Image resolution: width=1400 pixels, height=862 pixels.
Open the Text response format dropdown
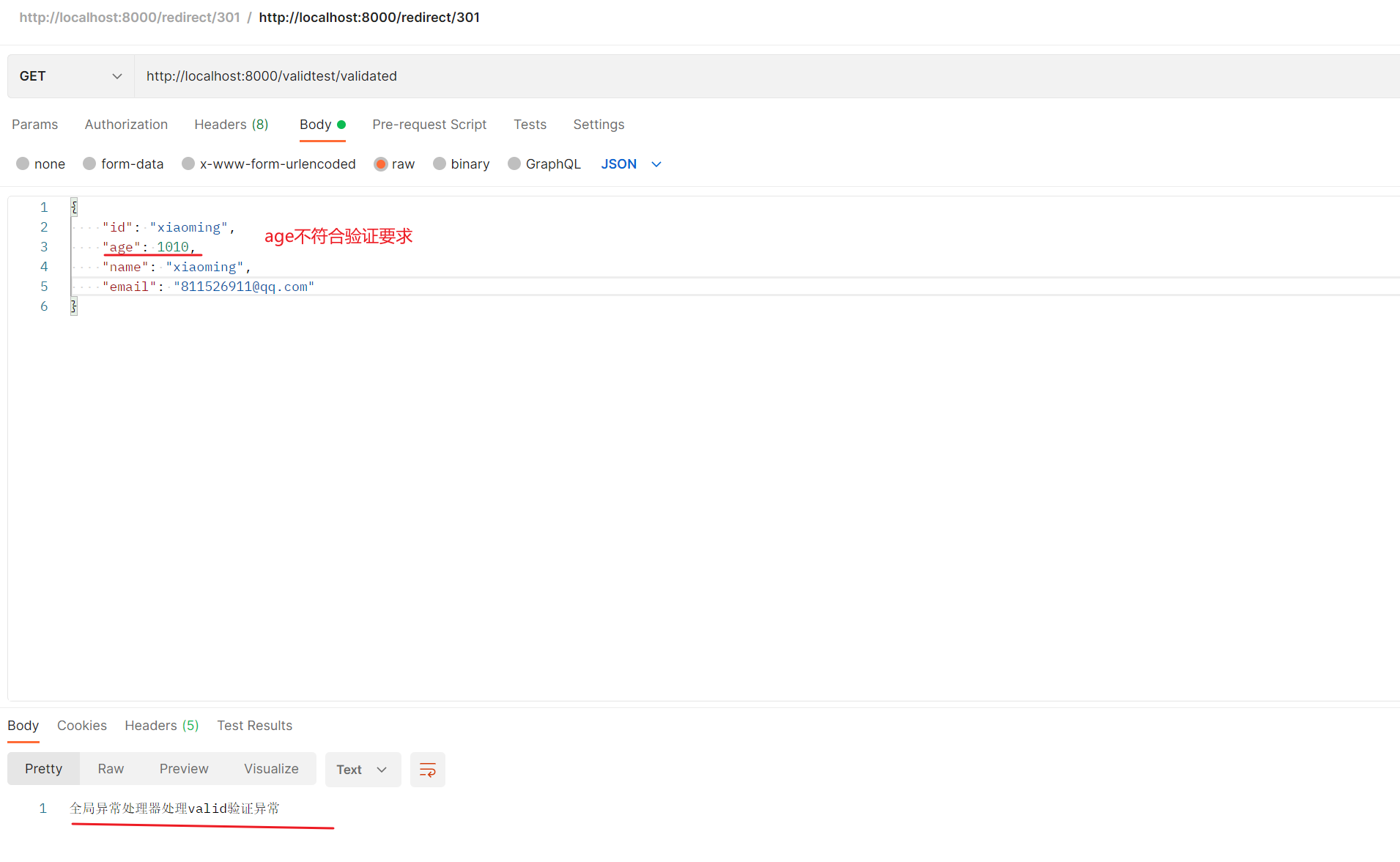[363, 770]
